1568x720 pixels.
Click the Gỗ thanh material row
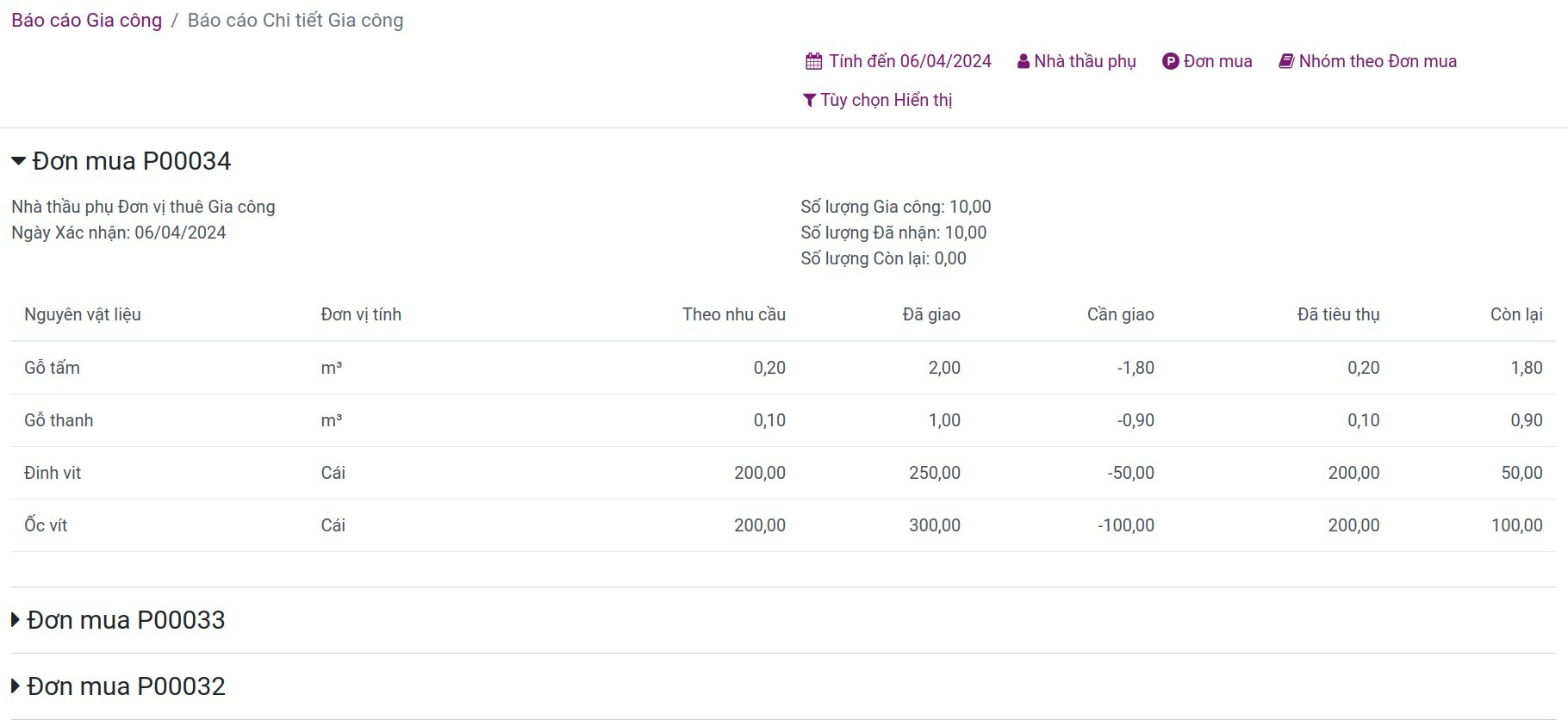tap(59, 420)
